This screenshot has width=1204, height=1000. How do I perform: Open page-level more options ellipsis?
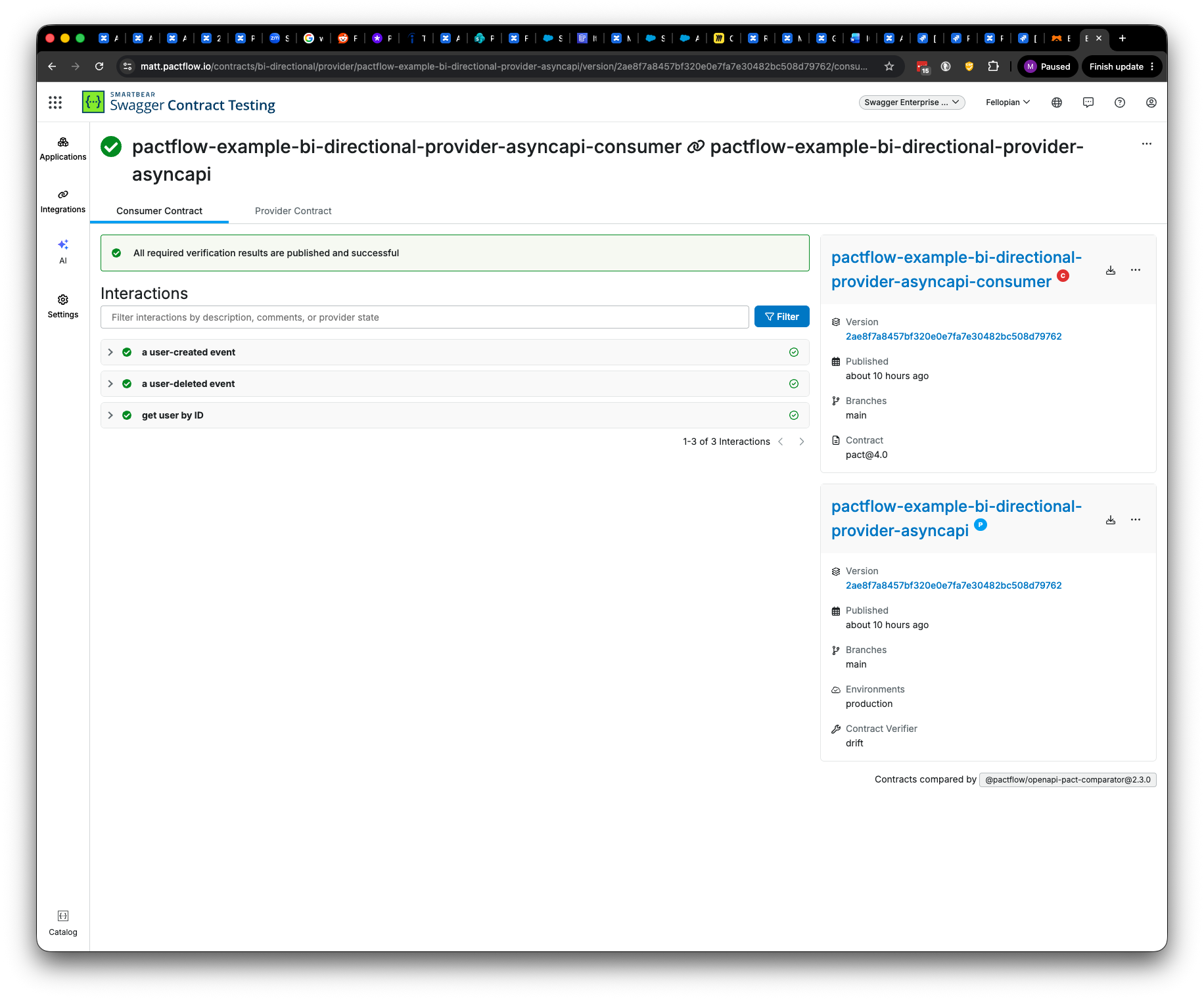(x=1147, y=144)
